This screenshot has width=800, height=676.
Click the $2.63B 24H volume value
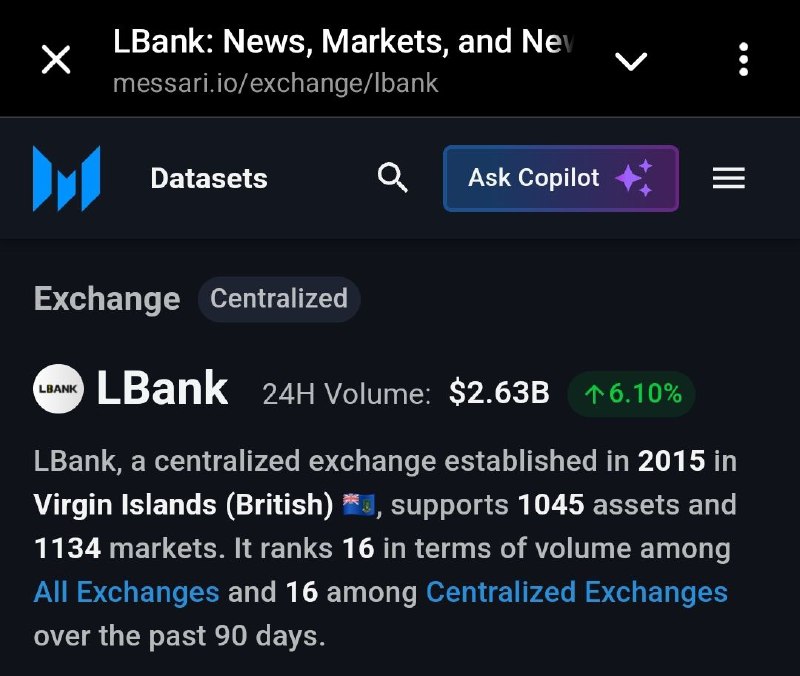coord(499,393)
